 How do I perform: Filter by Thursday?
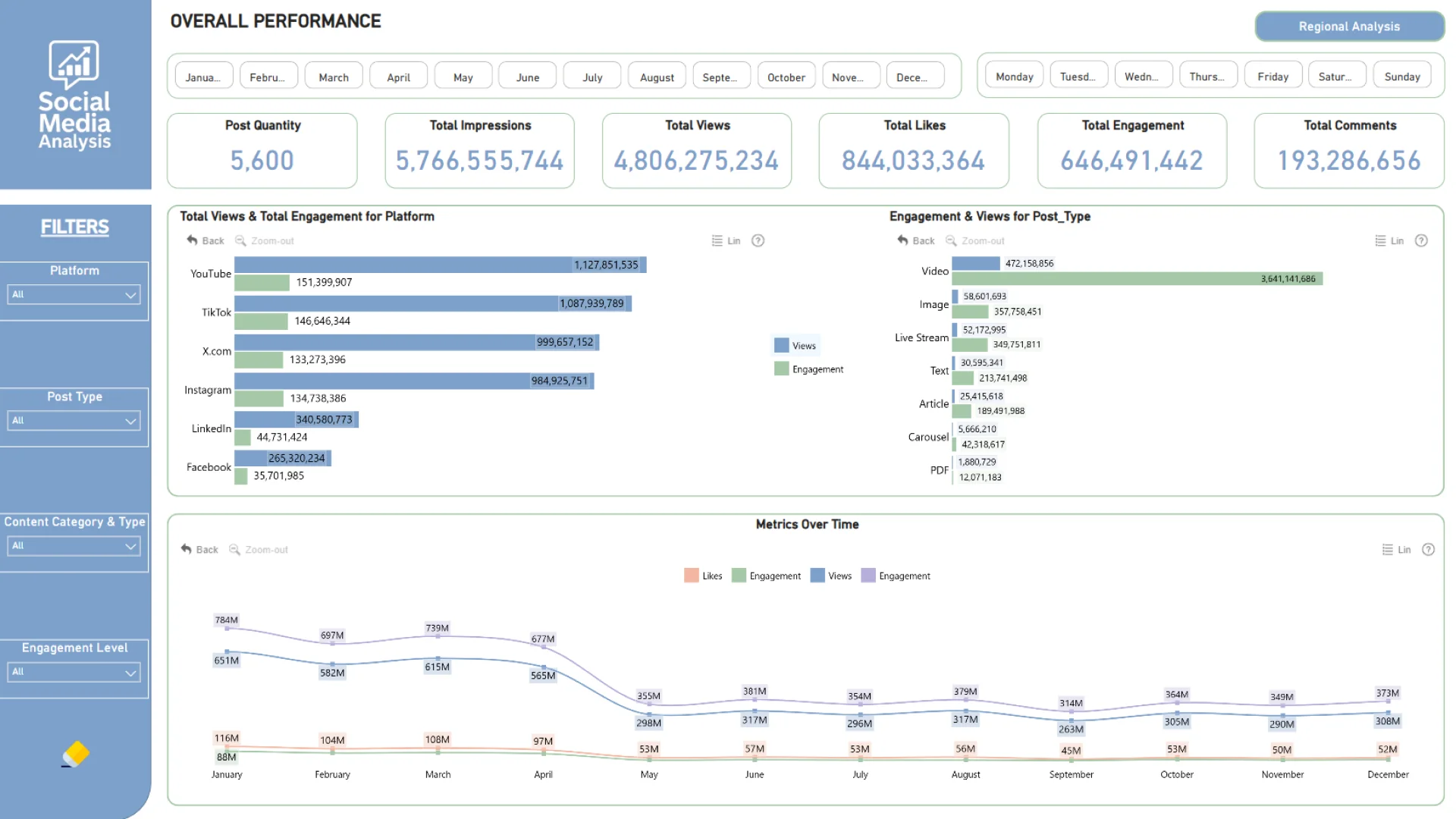pos(1209,76)
